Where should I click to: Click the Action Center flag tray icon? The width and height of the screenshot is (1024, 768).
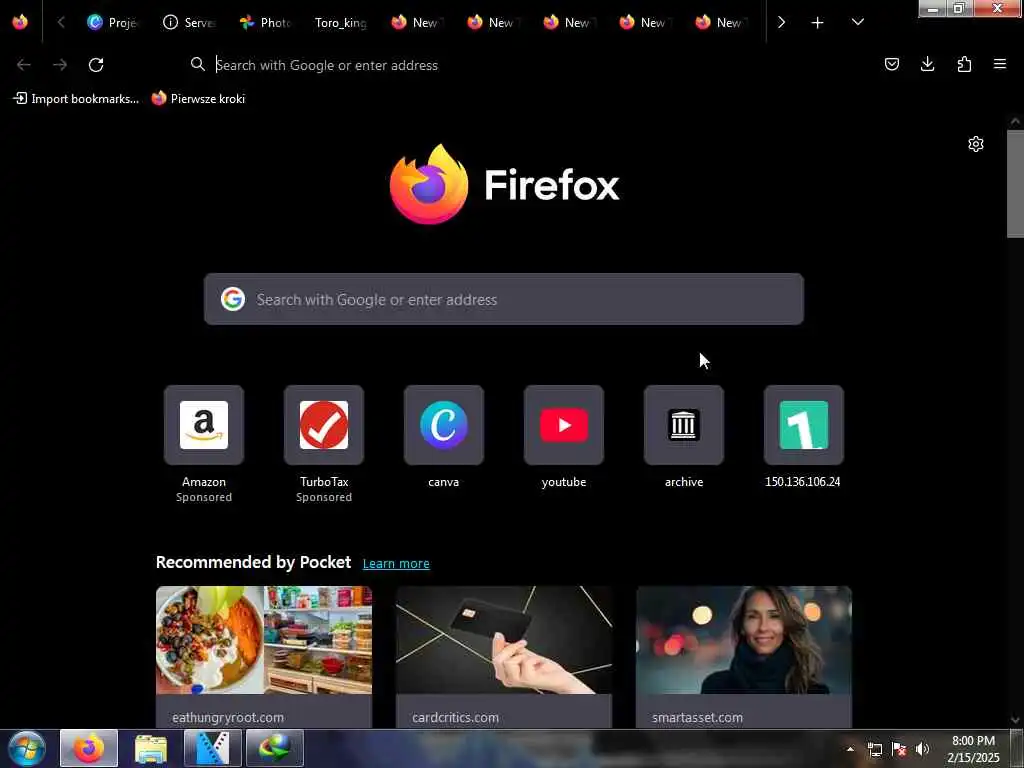(899, 749)
